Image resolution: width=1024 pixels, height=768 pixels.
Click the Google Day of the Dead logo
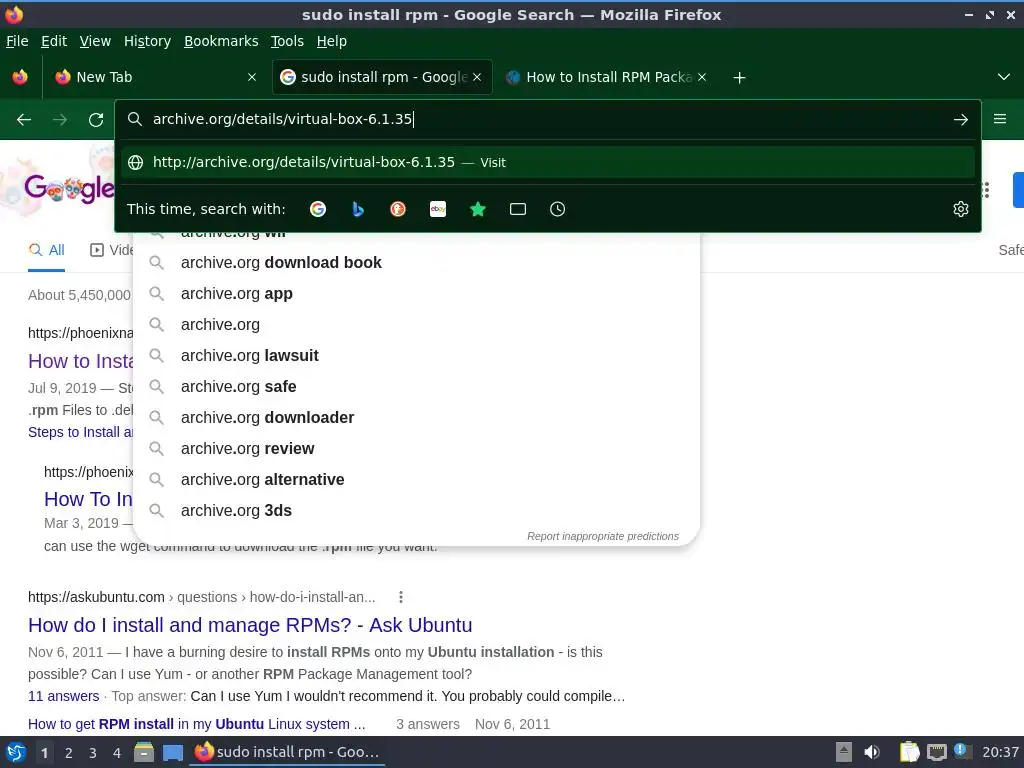[69, 189]
